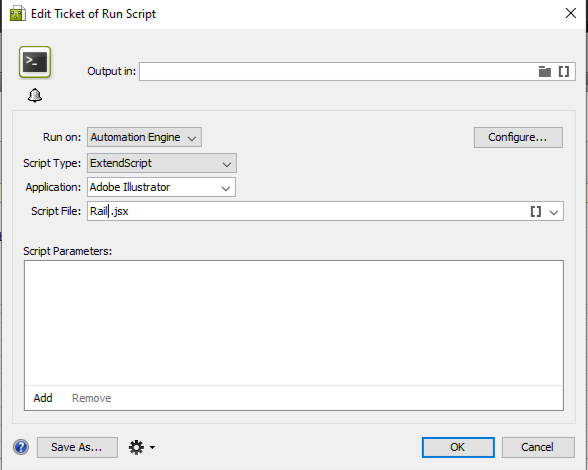Image resolution: width=588 pixels, height=470 pixels.
Task: Open help with the question mark icon
Action: pos(21,447)
